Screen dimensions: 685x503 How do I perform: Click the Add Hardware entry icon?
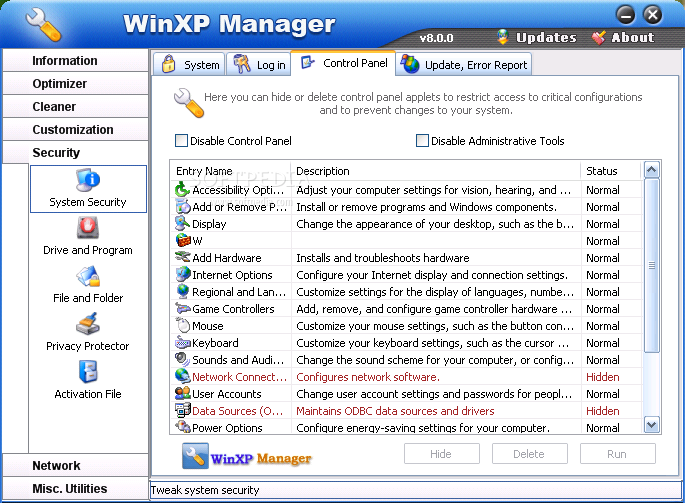click(x=183, y=257)
